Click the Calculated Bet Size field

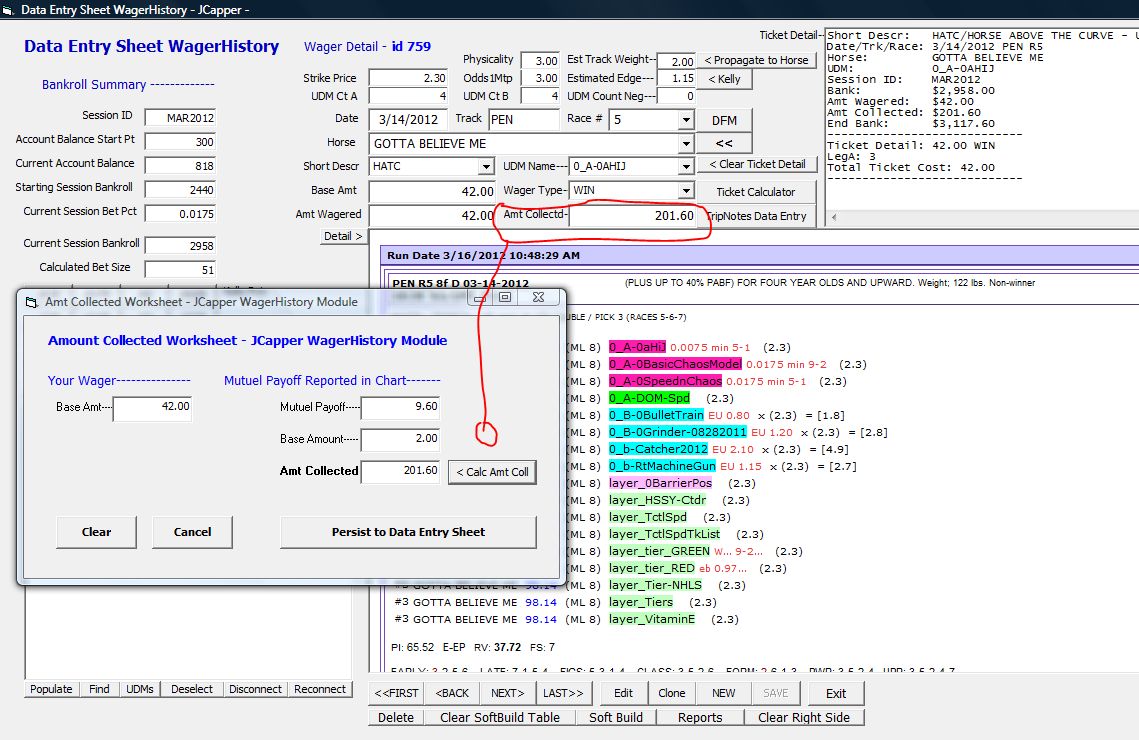[180, 269]
